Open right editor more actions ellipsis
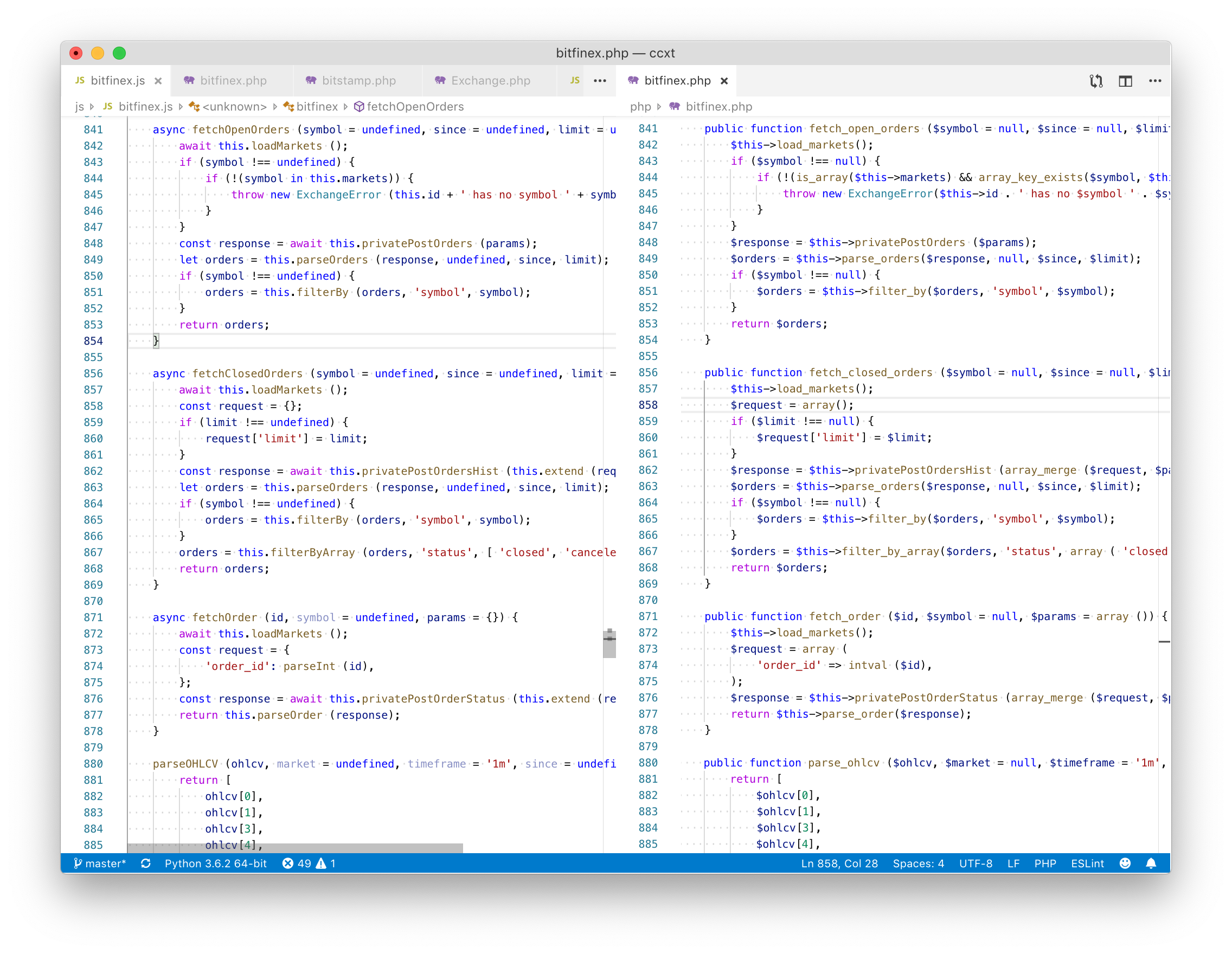This screenshot has height=954, width=1232. (x=1154, y=81)
